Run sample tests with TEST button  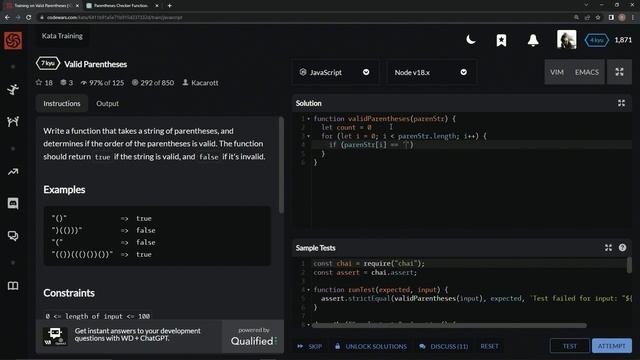click(x=570, y=346)
